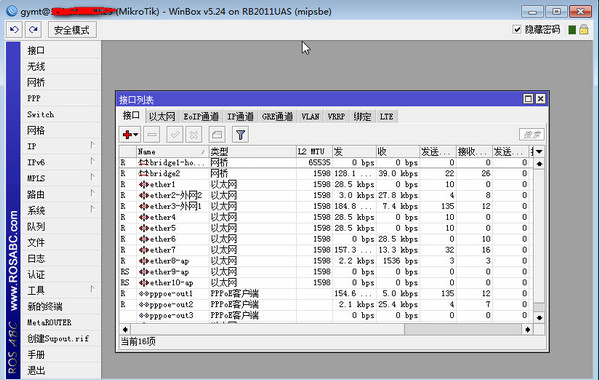Expand the 系统 system submenu
The width and height of the screenshot is (600, 380).
point(61,210)
